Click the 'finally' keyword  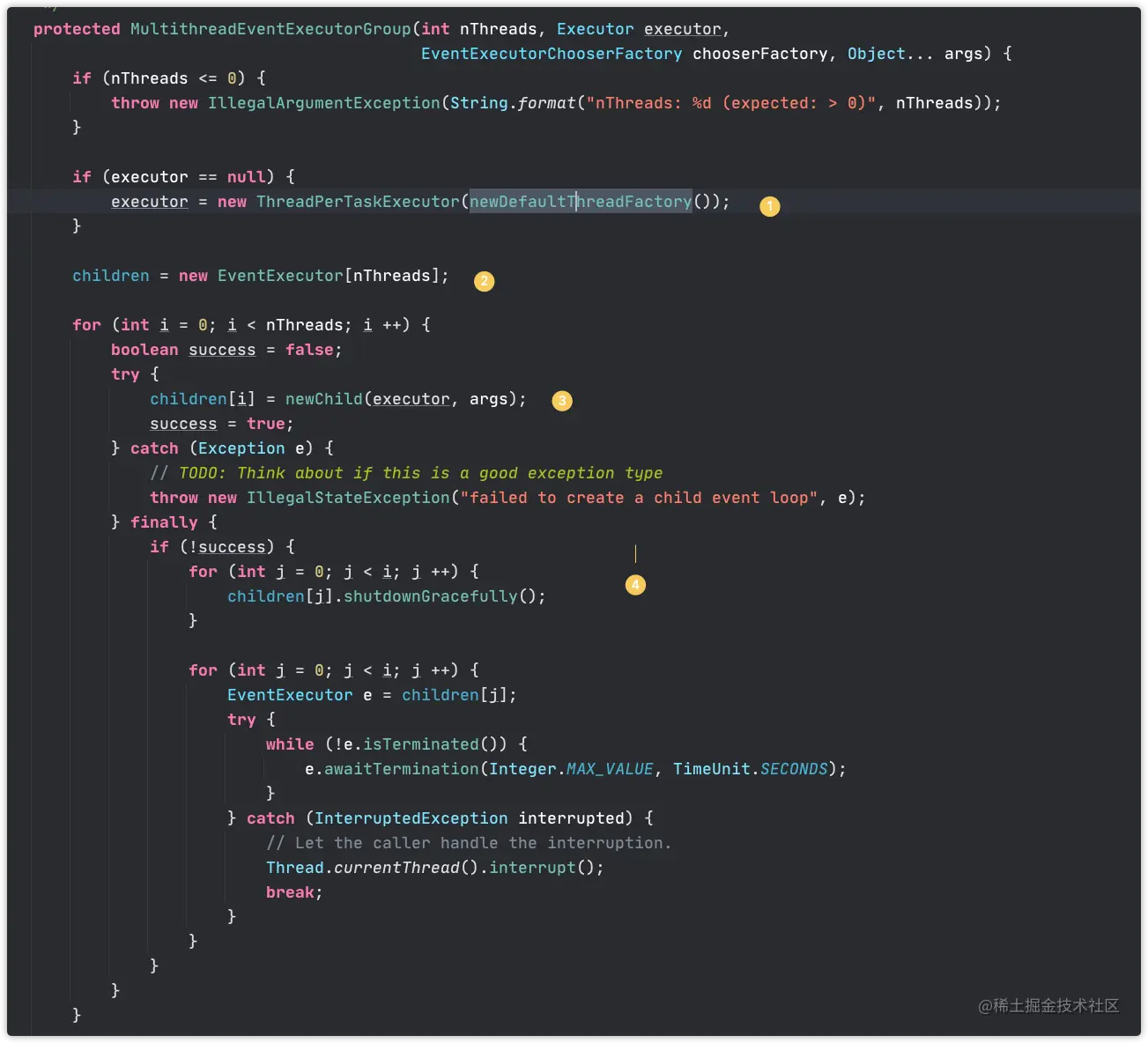click(x=164, y=522)
